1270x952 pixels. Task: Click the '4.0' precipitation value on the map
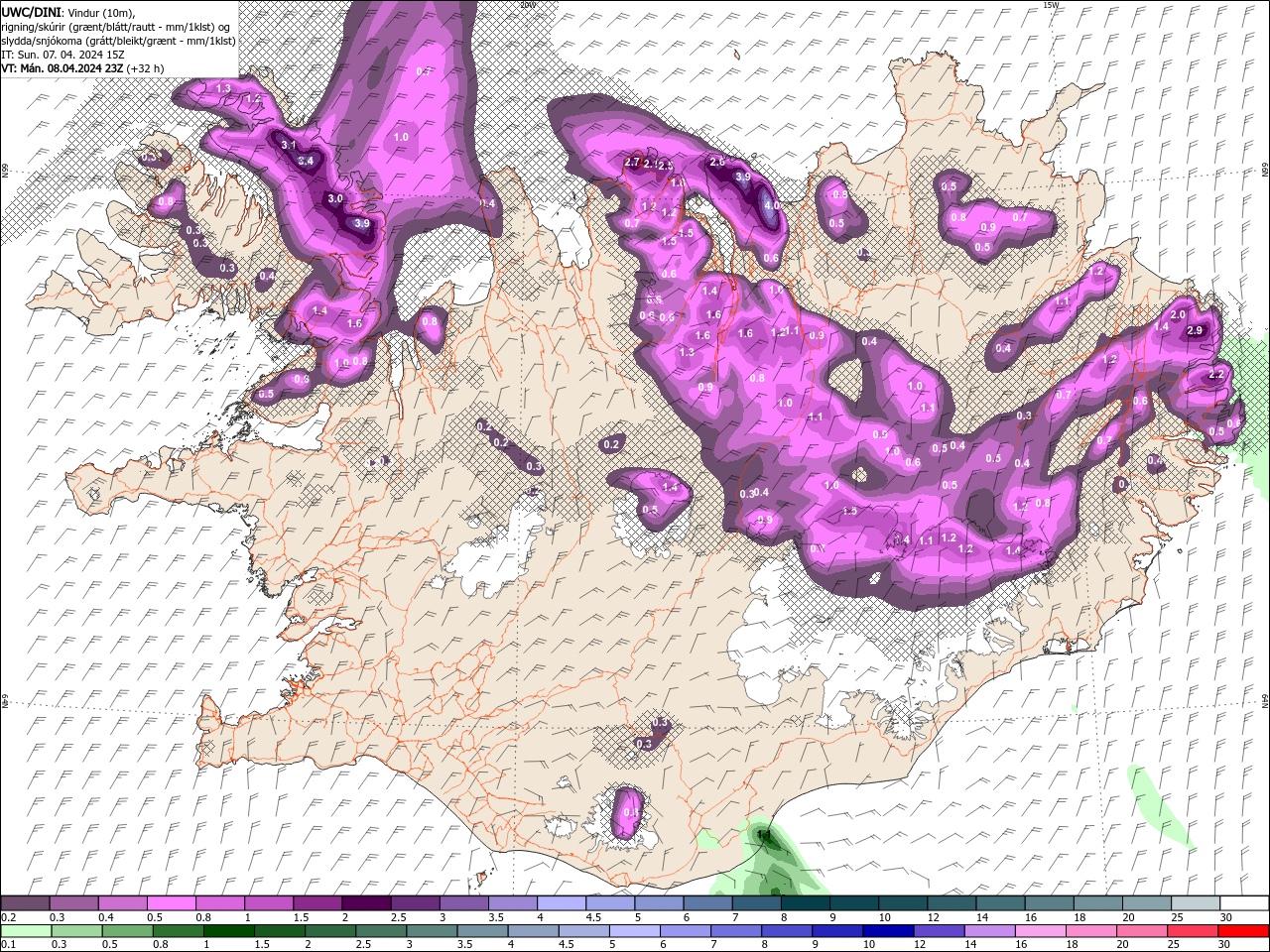772,205
